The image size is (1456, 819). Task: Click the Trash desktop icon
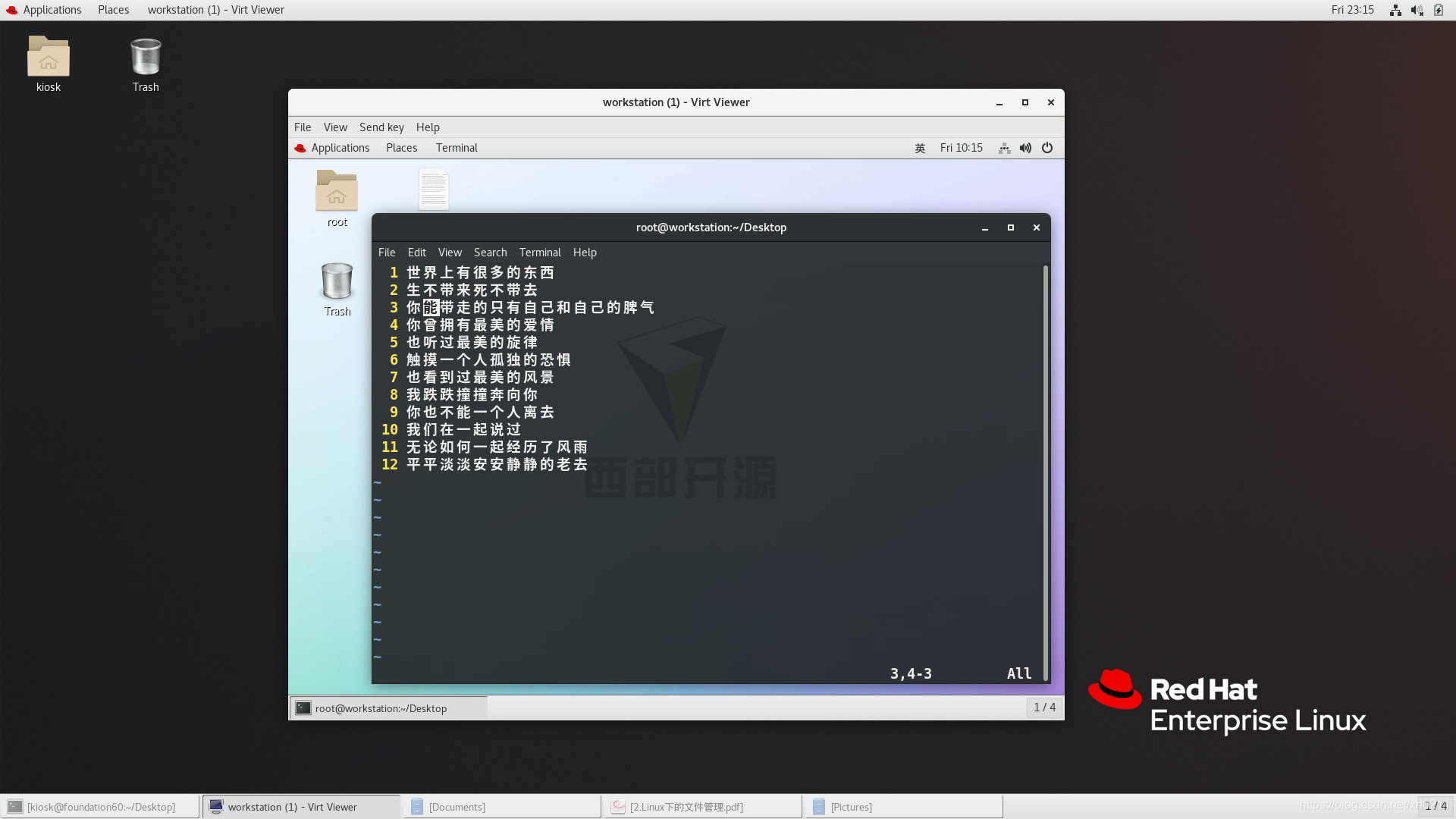coord(144,62)
